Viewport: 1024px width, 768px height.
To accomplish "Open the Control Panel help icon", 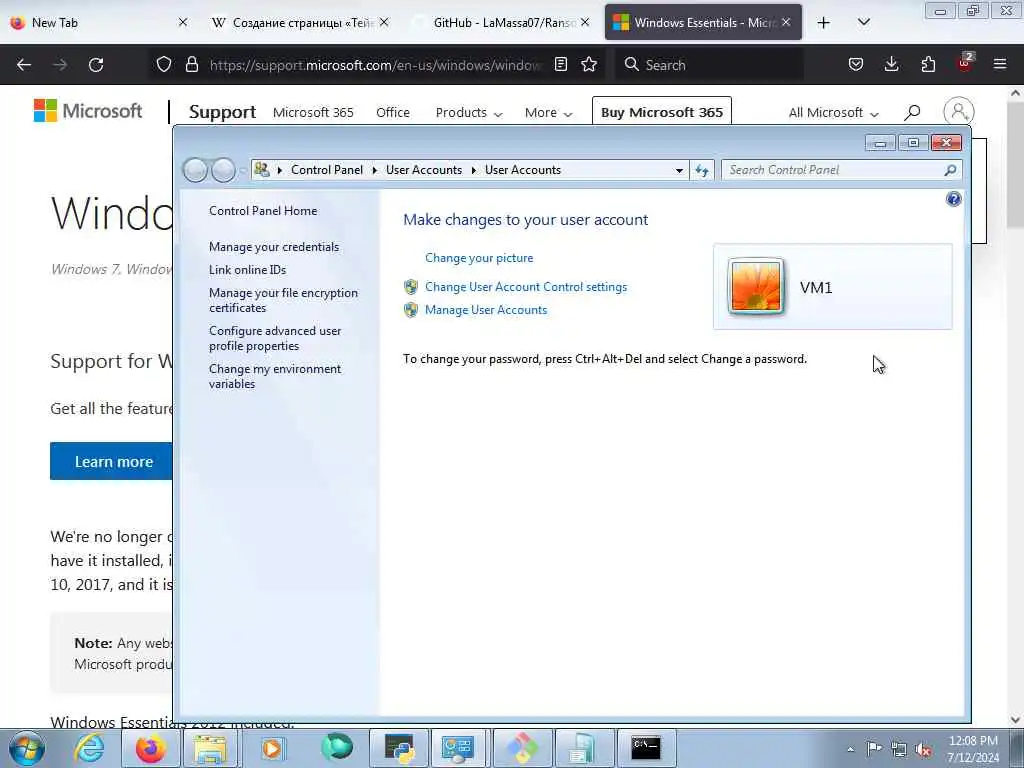I will click(x=953, y=199).
